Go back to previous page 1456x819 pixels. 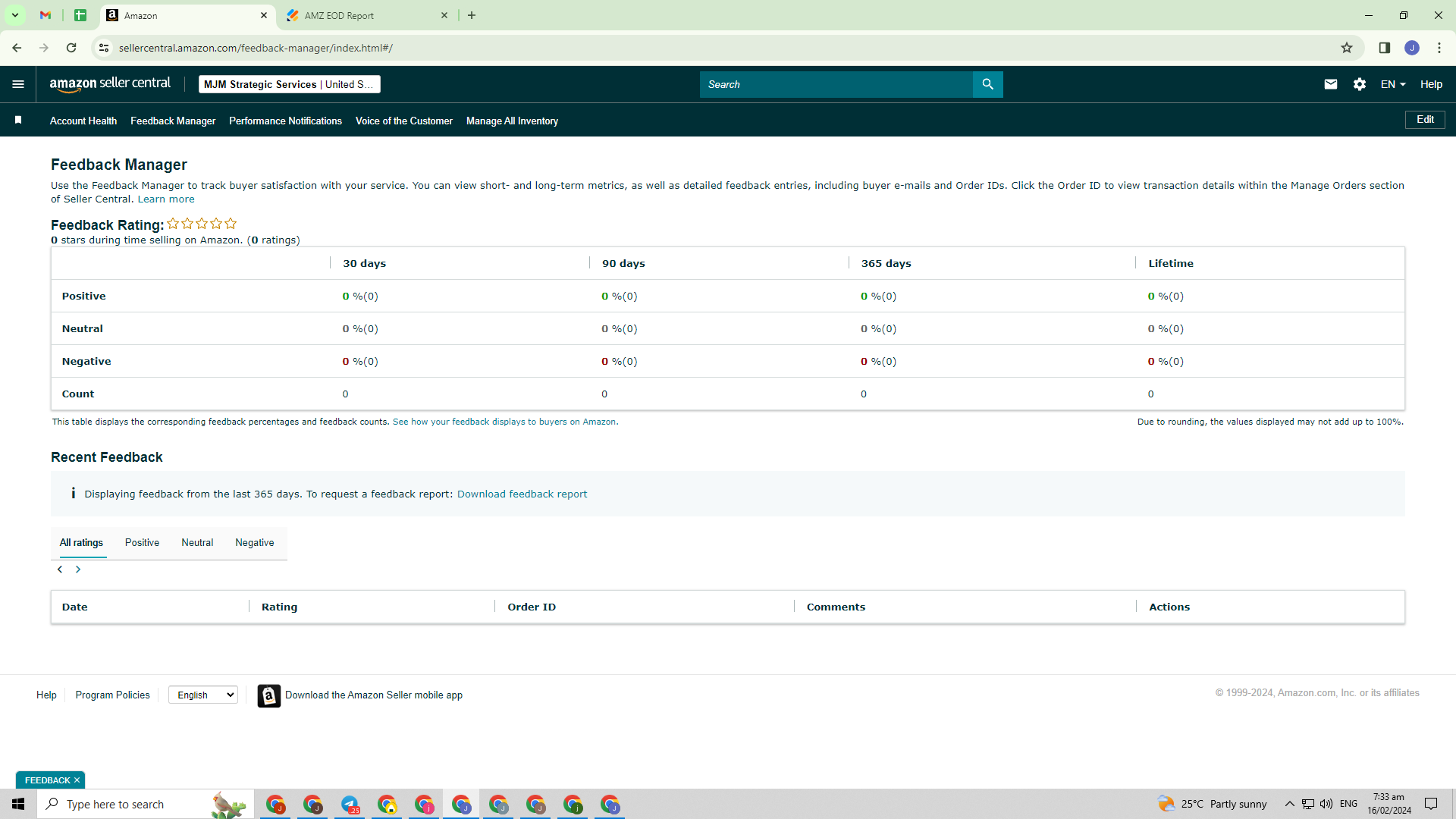coord(17,48)
